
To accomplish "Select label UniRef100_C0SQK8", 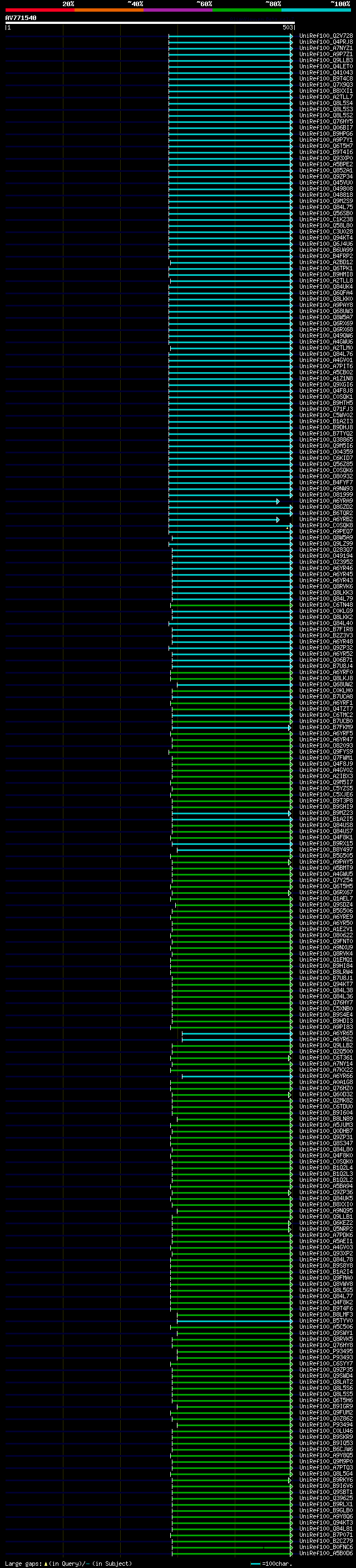I will click(325, 525).
